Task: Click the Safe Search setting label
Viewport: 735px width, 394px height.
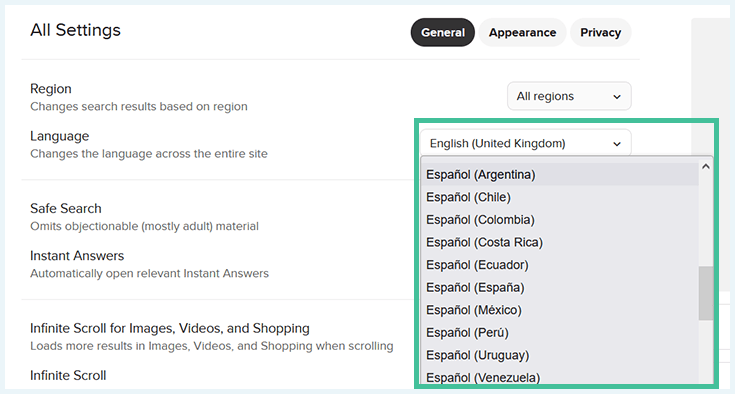Action: 66,208
